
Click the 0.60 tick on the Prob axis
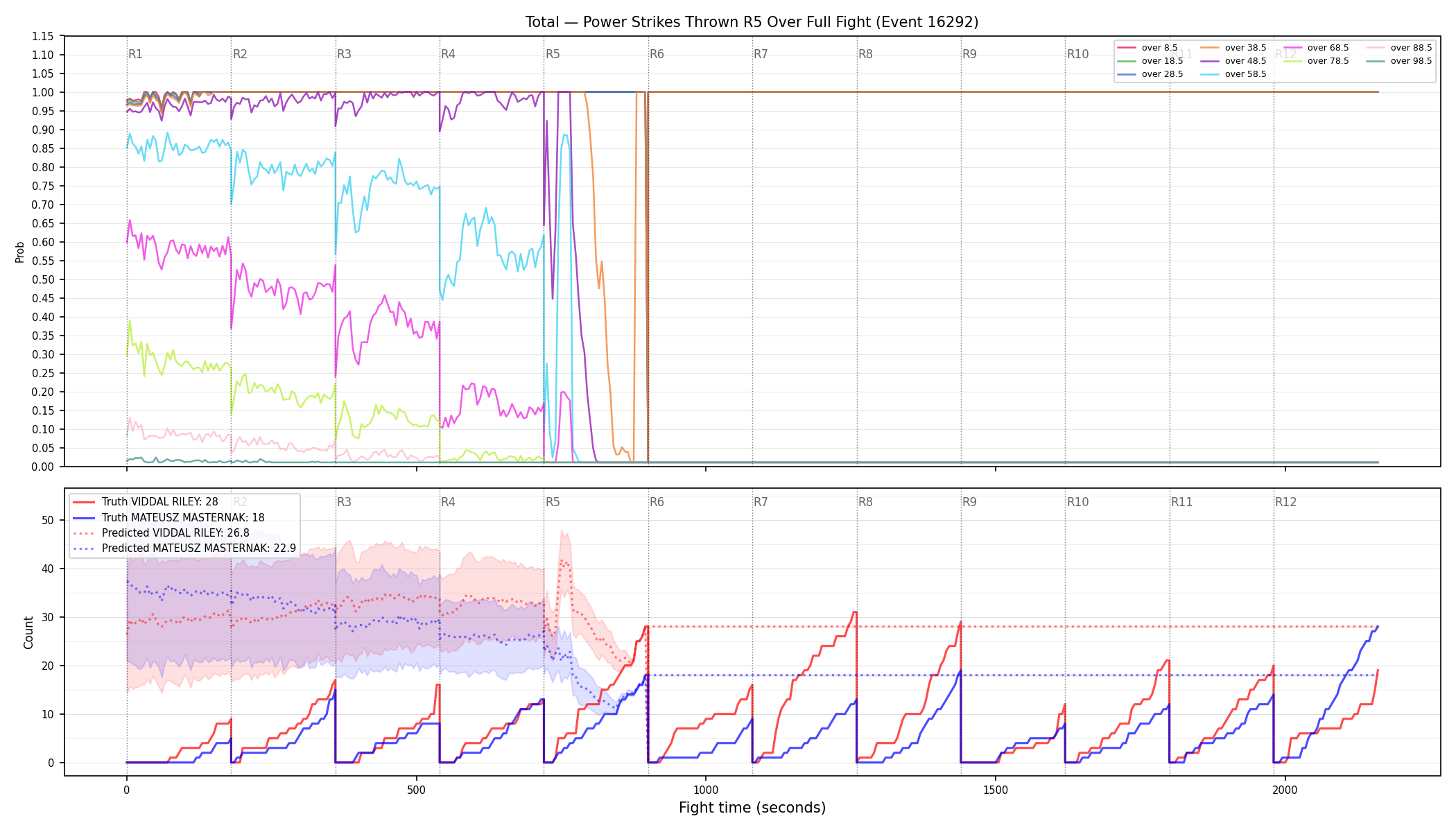coord(43,242)
